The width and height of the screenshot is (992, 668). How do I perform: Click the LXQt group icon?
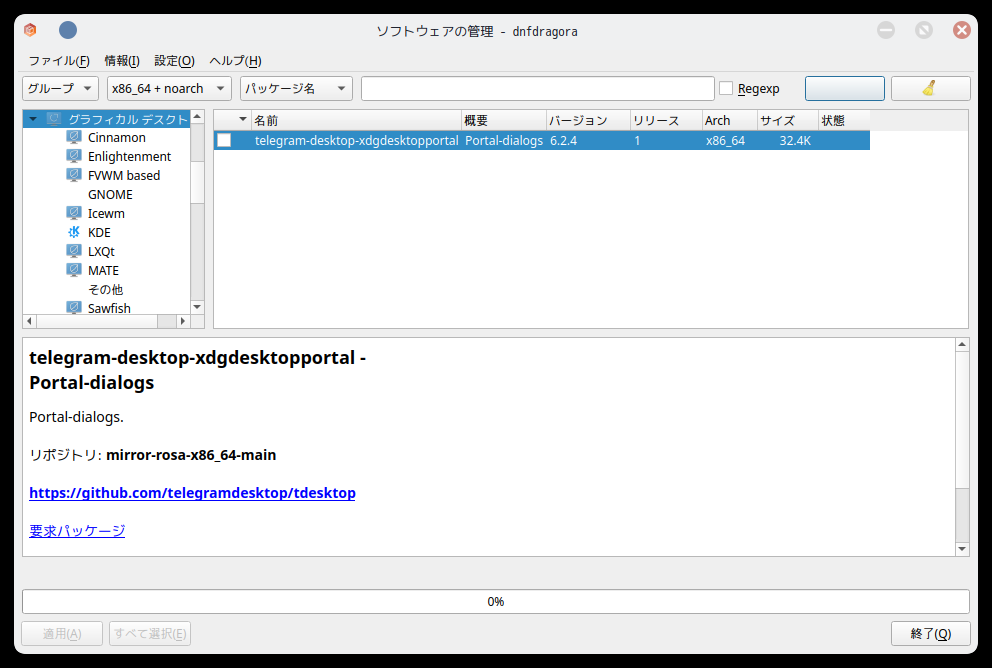(x=74, y=251)
